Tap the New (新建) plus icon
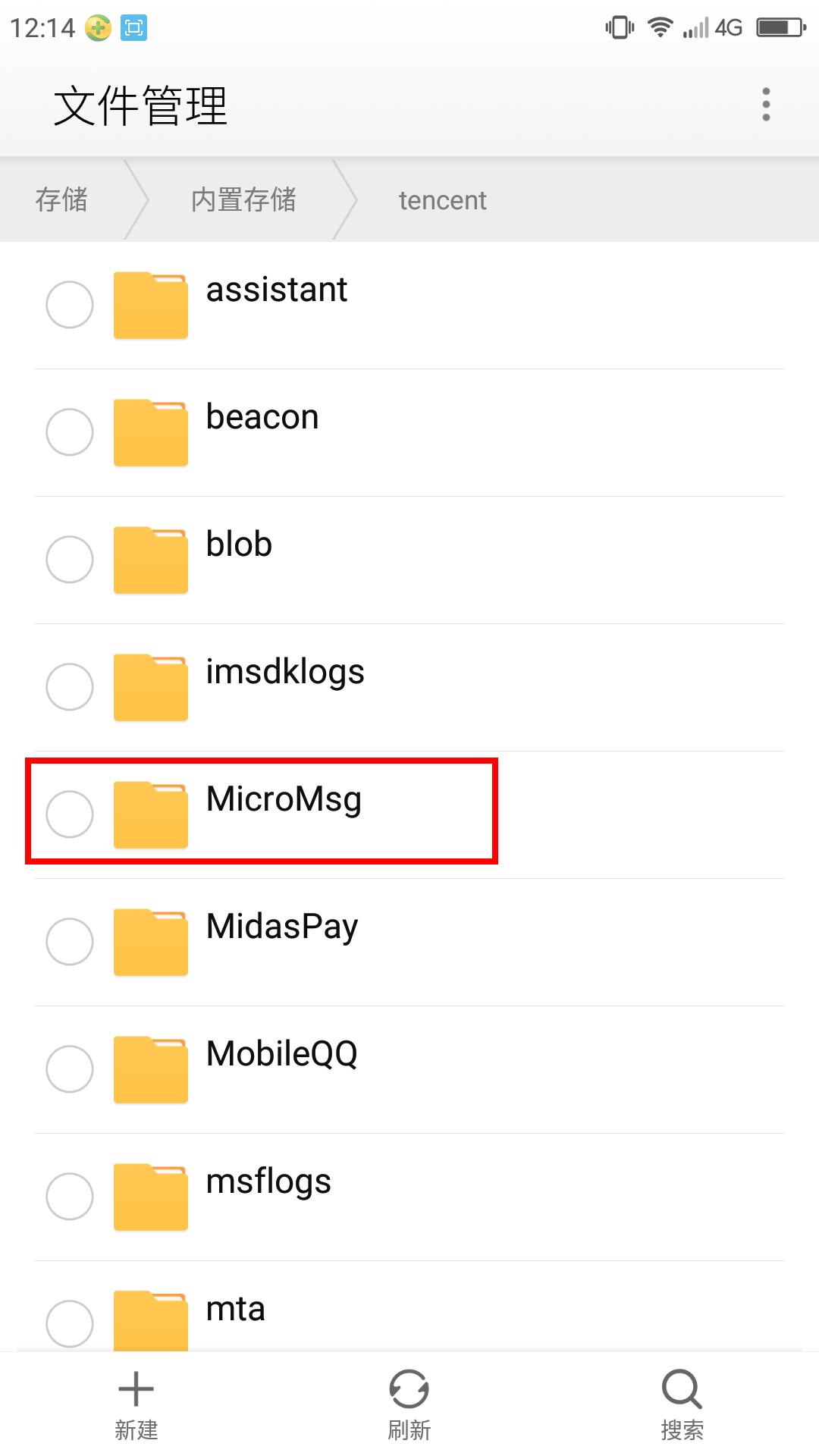819x1456 pixels. (136, 1389)
